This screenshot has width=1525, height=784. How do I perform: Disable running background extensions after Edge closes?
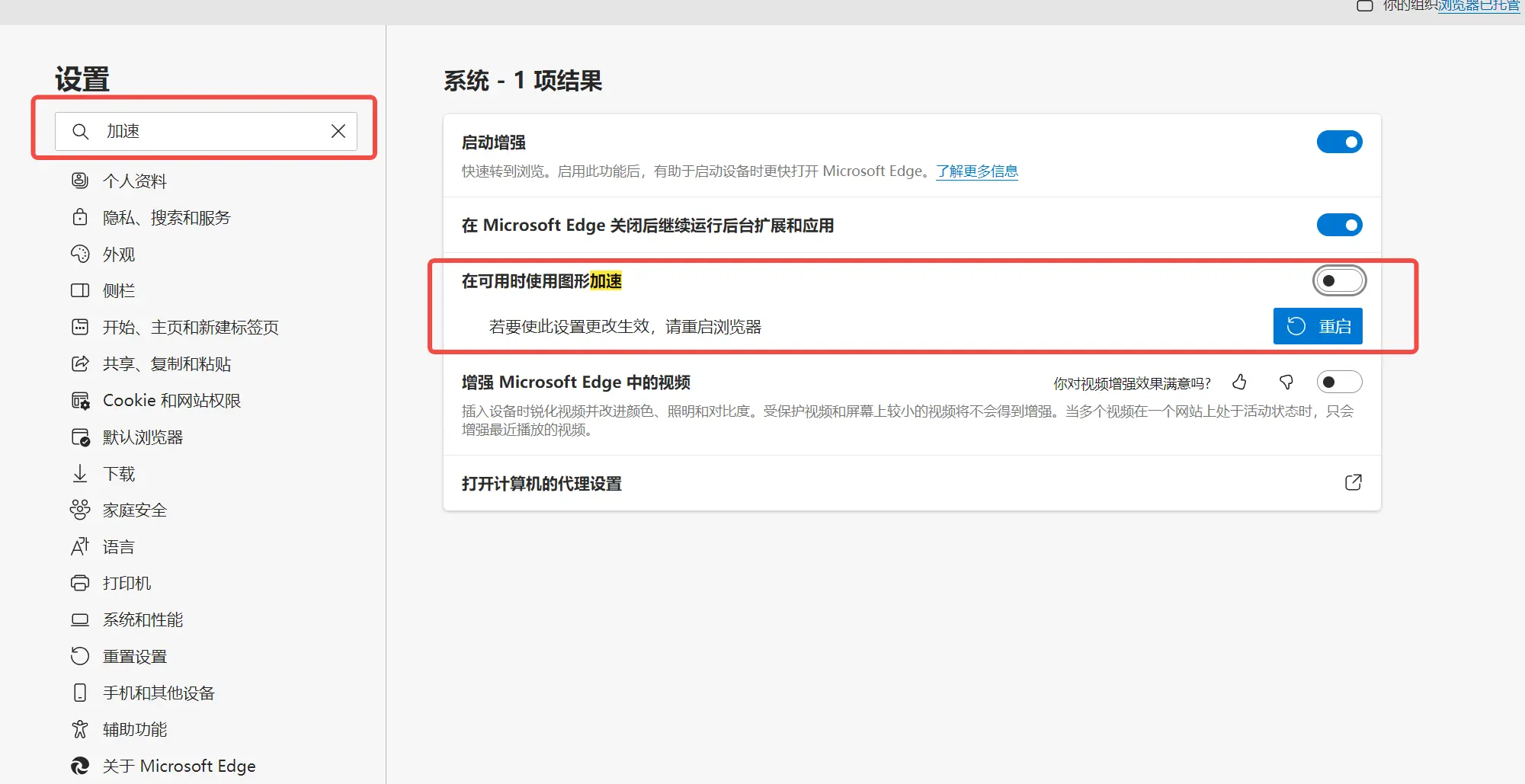1339,226
